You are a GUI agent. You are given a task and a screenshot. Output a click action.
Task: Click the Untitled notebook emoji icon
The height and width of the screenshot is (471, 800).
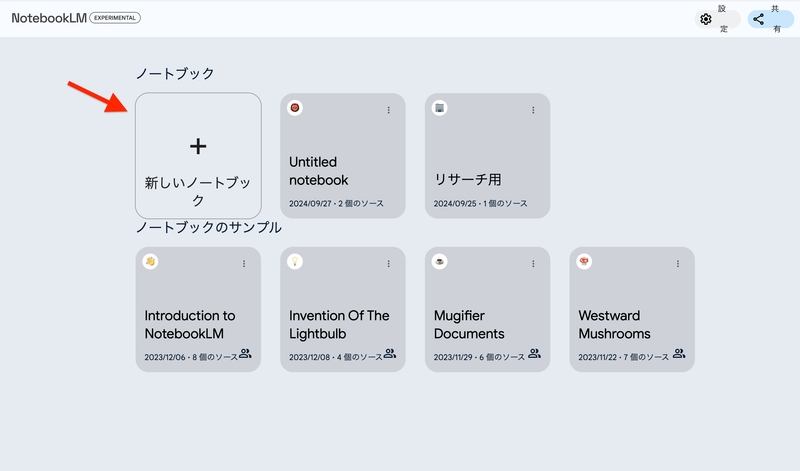(296, 108)
